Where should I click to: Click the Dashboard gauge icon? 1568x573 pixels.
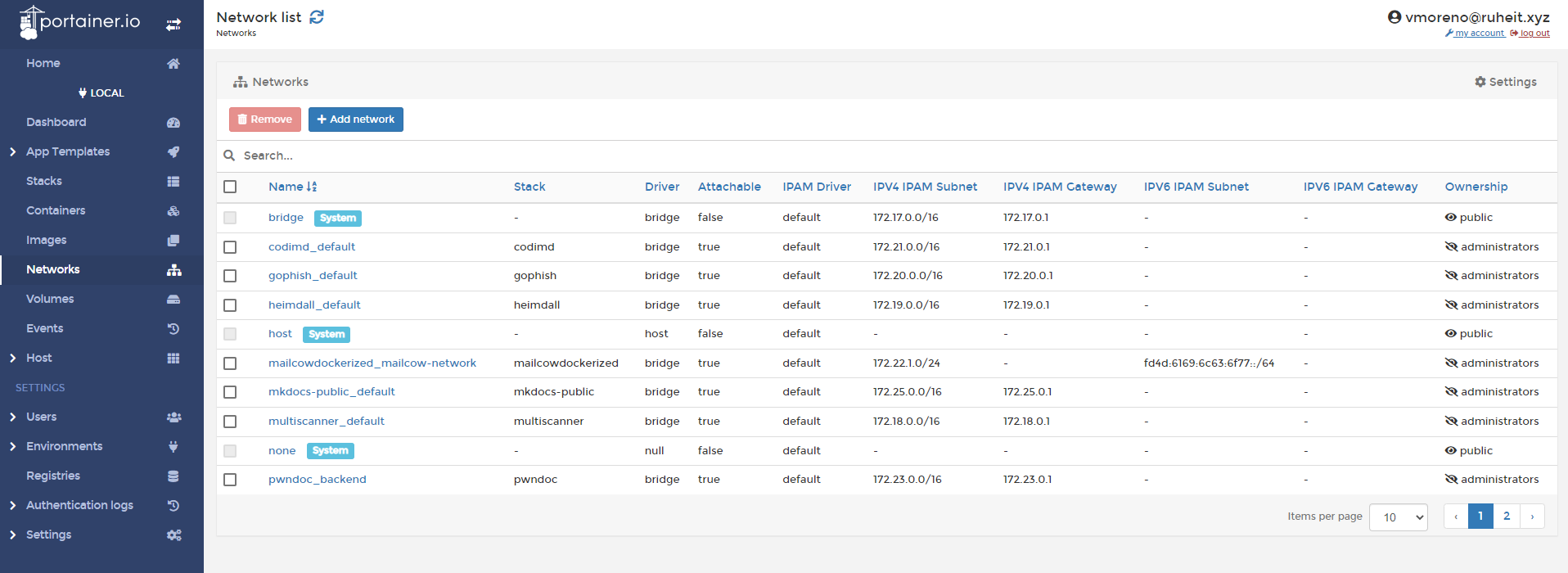[173, 123]
